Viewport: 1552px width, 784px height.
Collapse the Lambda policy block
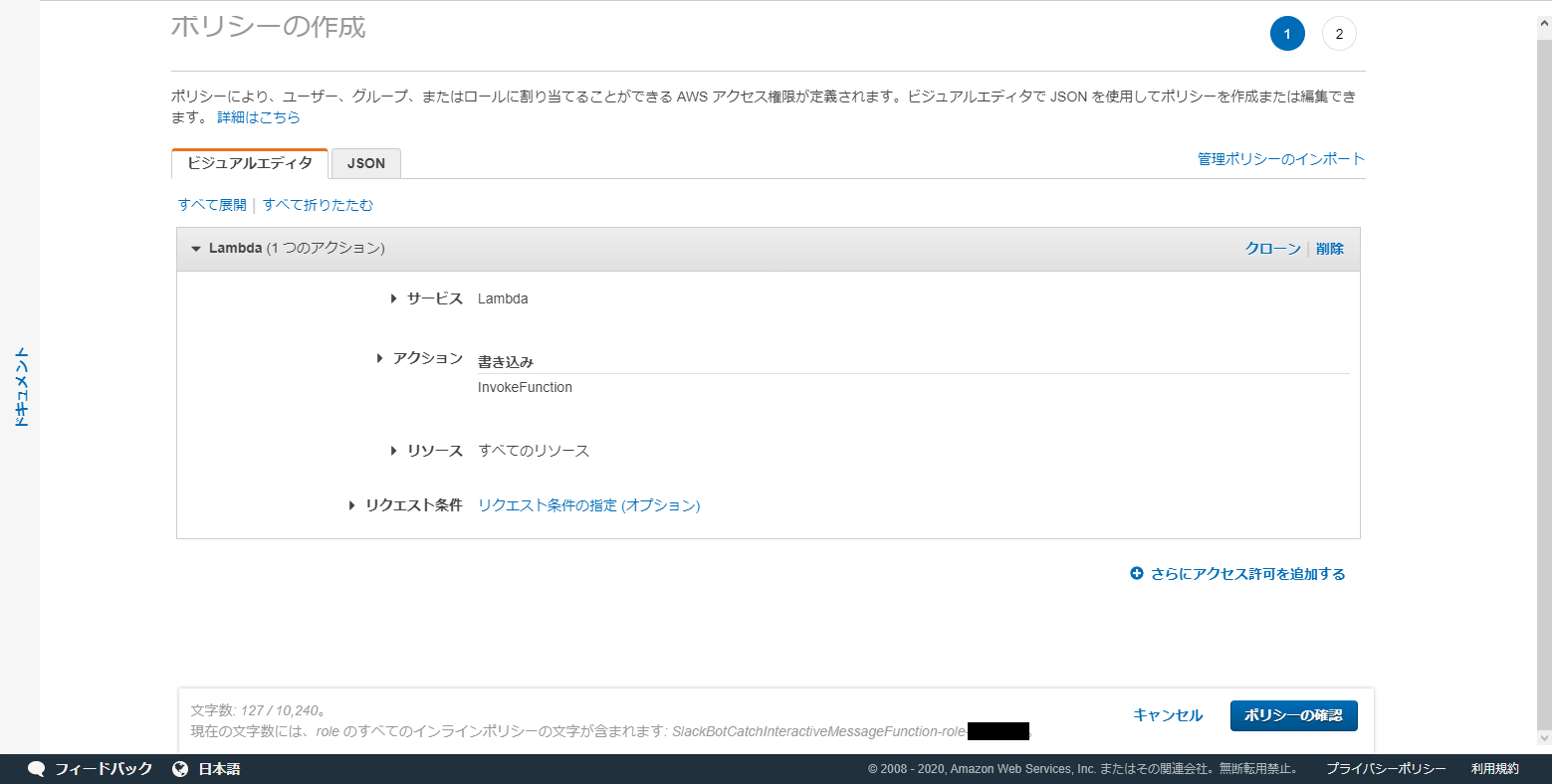coord(196,249)
